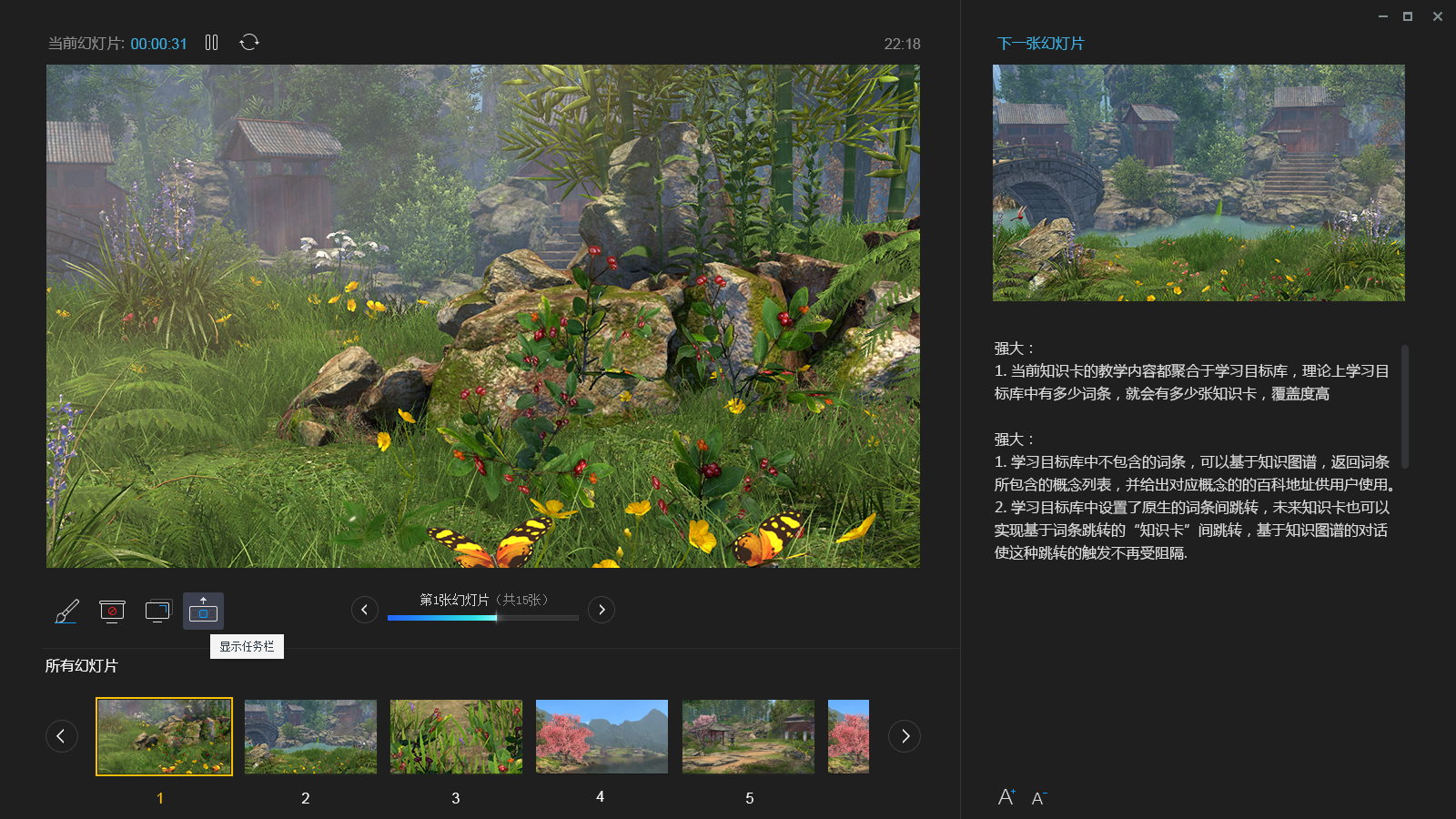The width and height of the screenshot is (1456, 819).
Task: Click the first 强大： notes heading
Action: pos(1015,349)
